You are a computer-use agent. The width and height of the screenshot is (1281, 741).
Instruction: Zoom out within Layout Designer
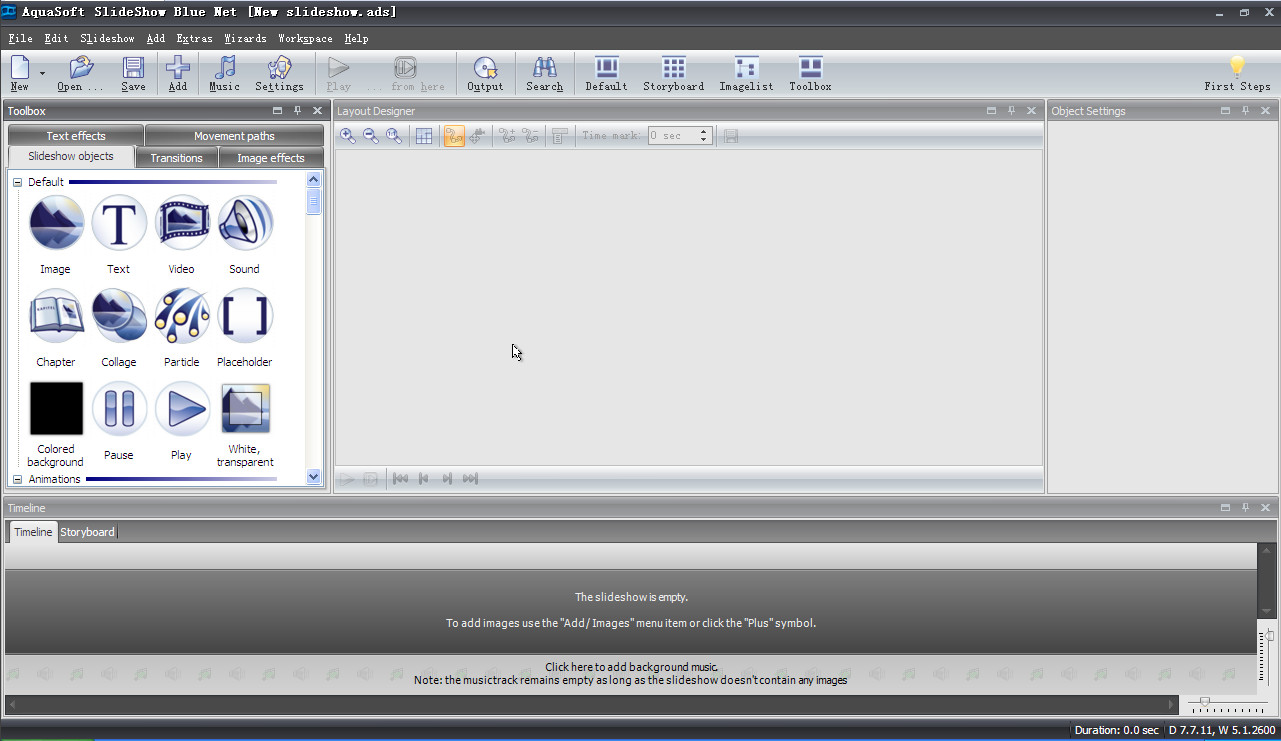click(x=371, y=136)
